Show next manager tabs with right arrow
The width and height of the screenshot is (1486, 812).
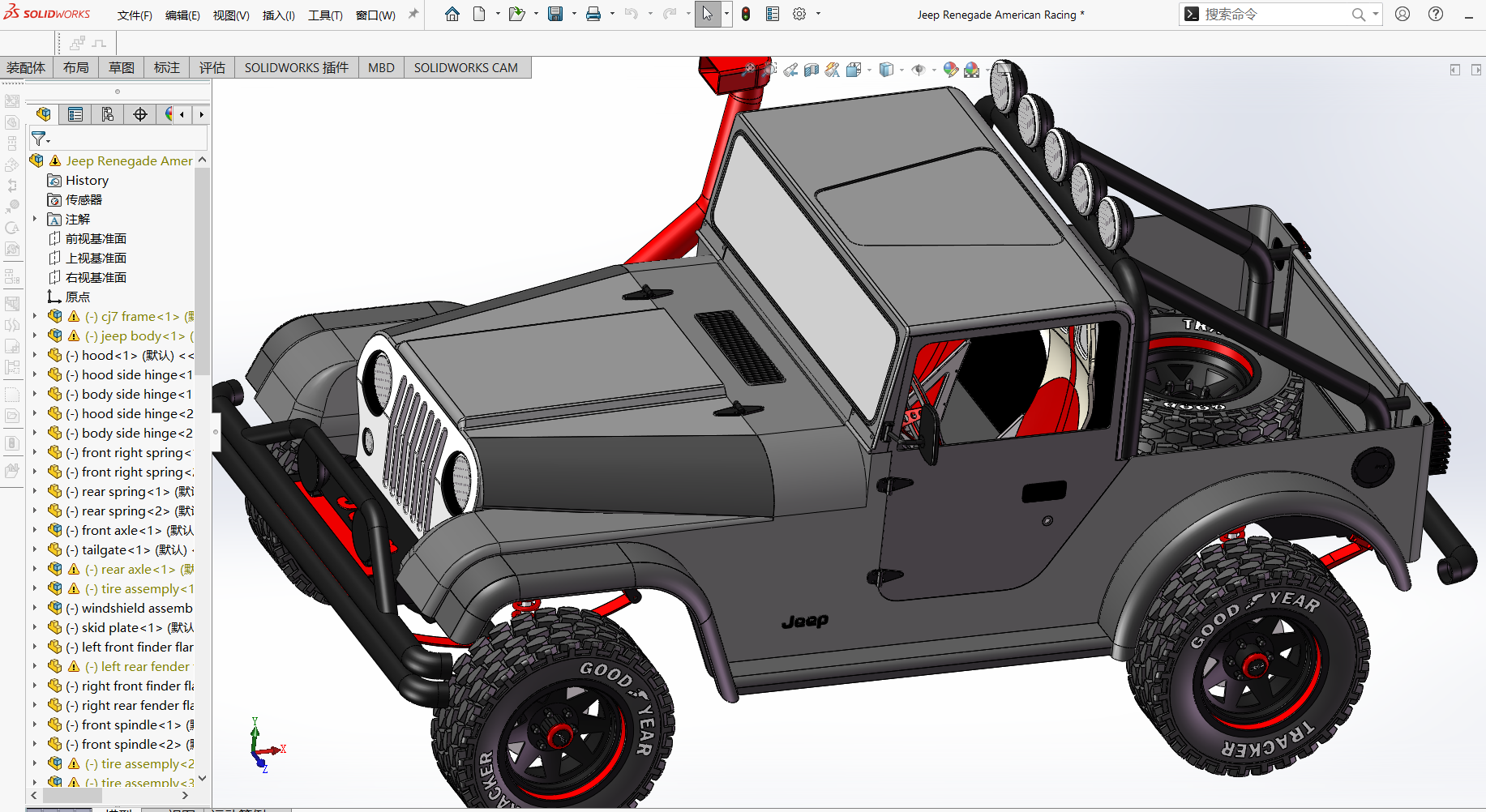click(x=201, y=114)
